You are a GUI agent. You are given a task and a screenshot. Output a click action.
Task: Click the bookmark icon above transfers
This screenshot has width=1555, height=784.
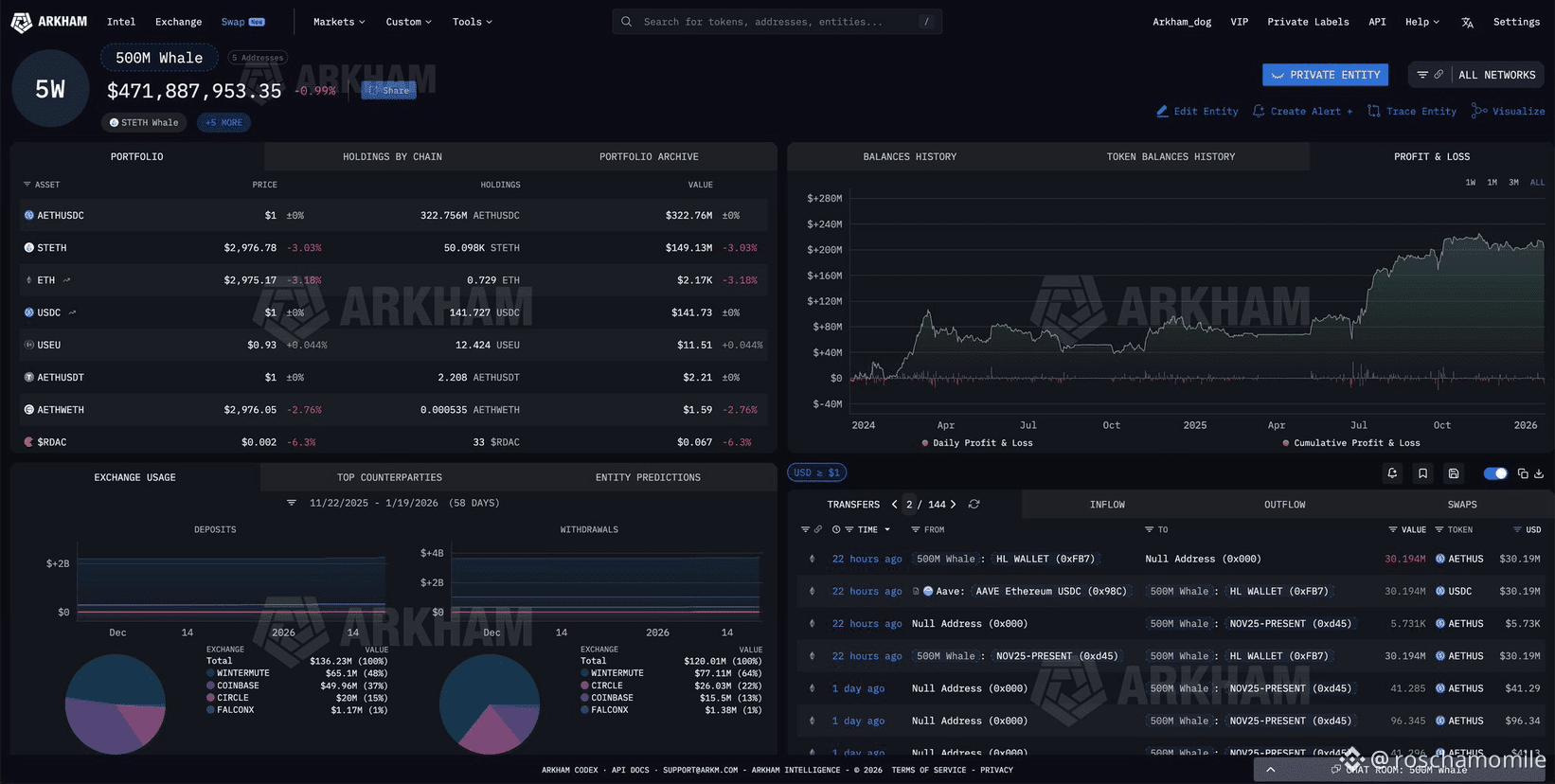coord(1422,473)
